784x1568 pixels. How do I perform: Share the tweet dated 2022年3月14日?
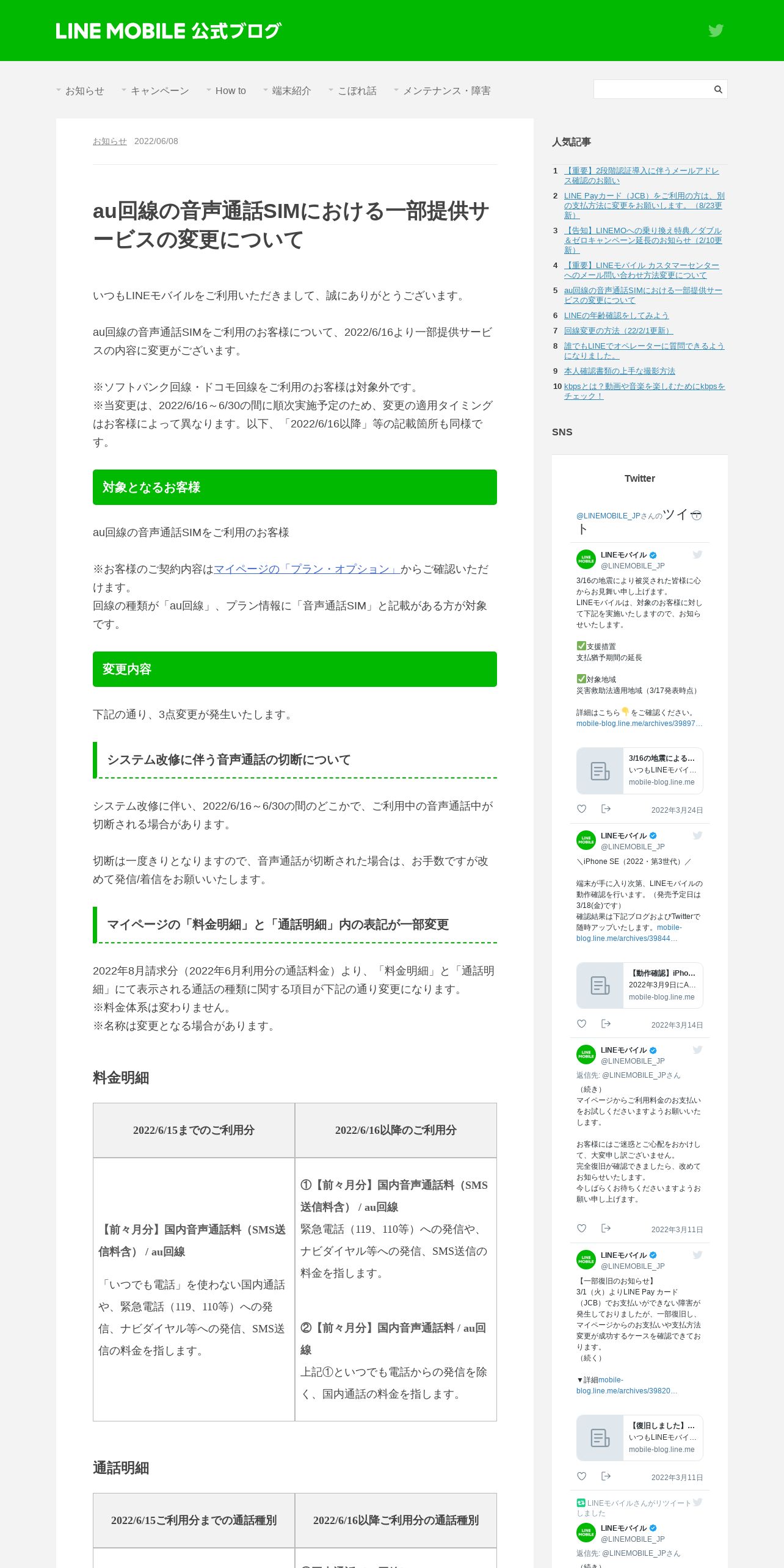(606, 1024)
